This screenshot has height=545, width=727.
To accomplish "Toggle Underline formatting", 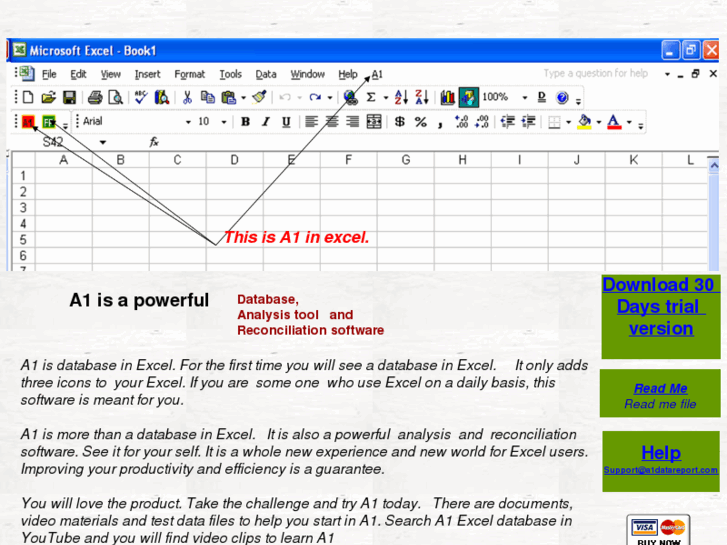I will point(287,122).
